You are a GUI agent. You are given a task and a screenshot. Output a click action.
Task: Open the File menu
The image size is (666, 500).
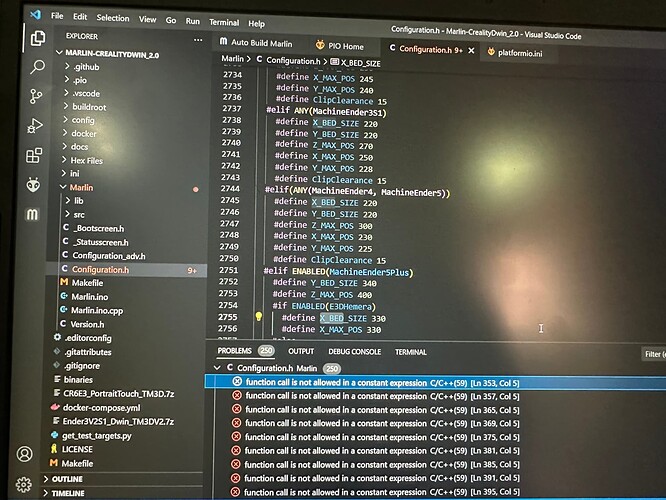click(x=57, y=16)
